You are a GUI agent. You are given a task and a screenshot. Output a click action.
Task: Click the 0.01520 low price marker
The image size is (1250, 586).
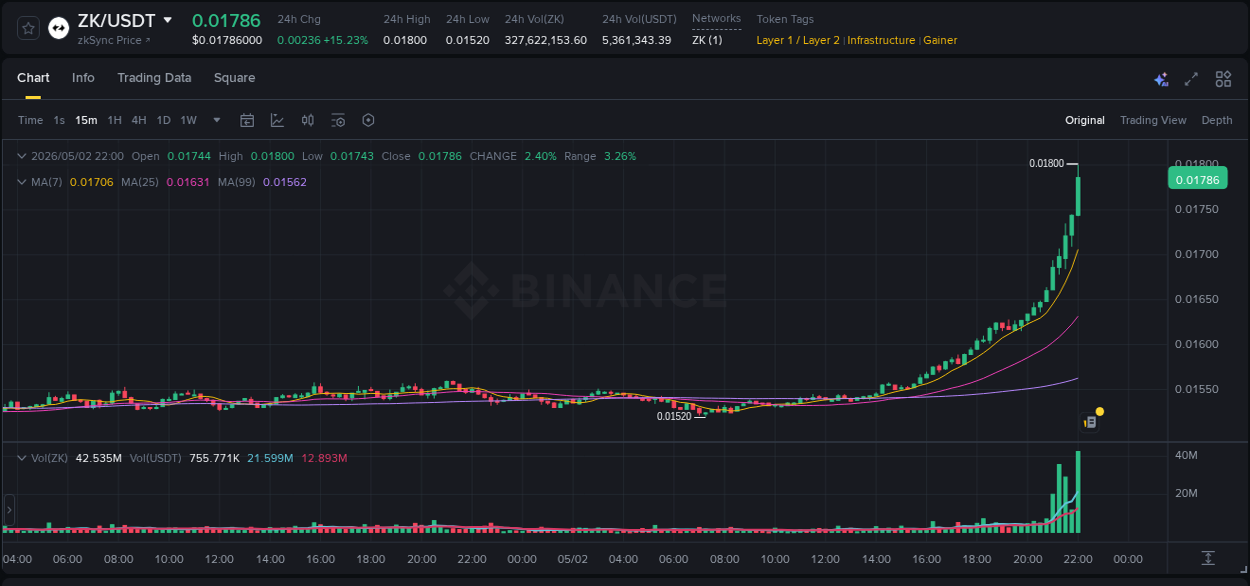[674, 416]
